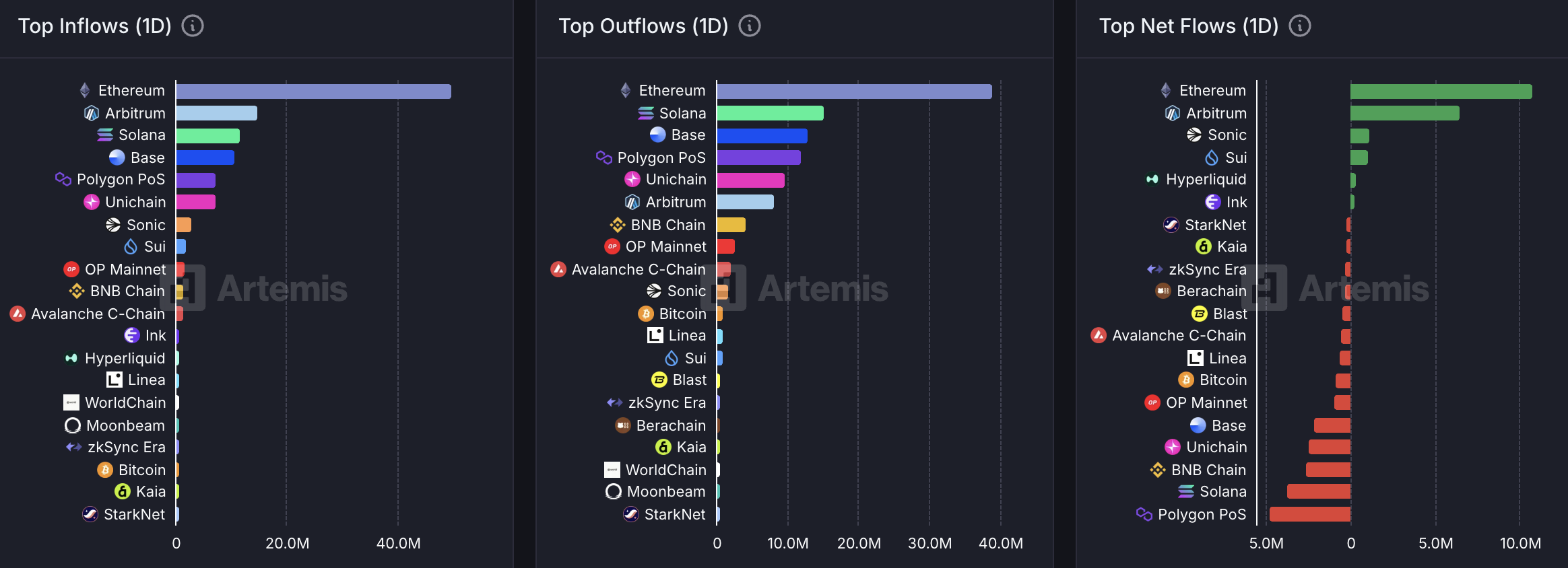
Task: Click the StarkNet logo in Top Net Flows
Action: click(1171, 225)
